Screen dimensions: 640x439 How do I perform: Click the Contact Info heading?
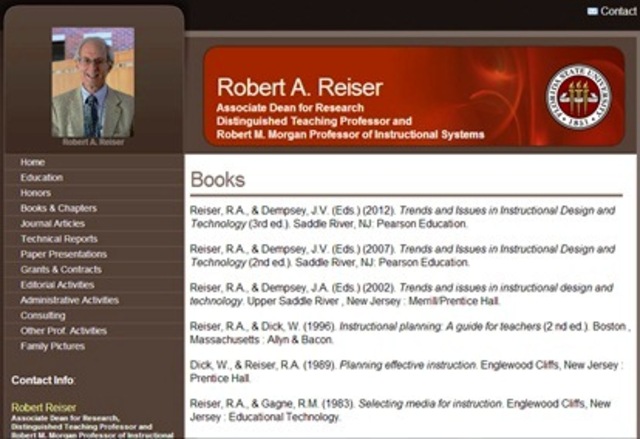(43, 380)
